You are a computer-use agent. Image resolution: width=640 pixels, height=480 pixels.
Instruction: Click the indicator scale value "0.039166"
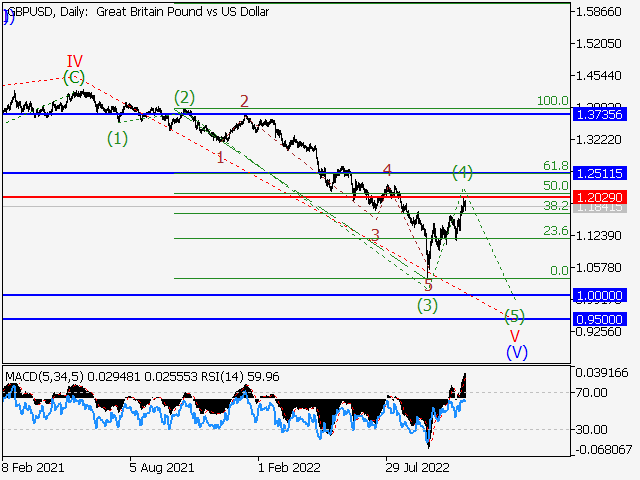(602, 373)
